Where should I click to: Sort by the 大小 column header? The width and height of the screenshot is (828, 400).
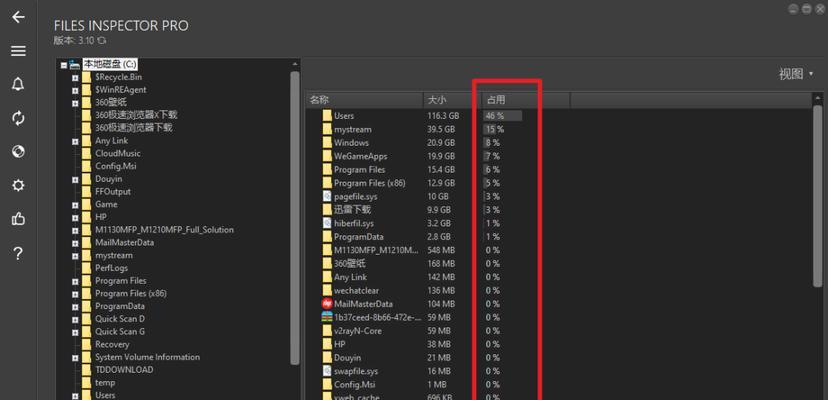pyautogui.click(x=453, y=100)
